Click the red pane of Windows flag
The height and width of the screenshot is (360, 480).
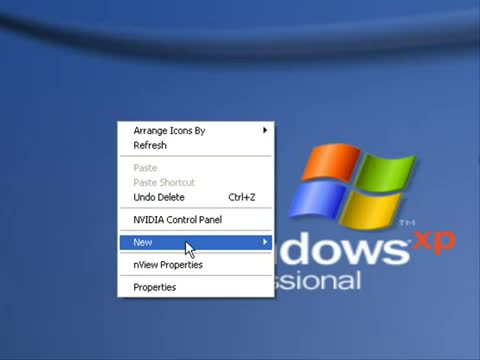click(x=330, y=162)
